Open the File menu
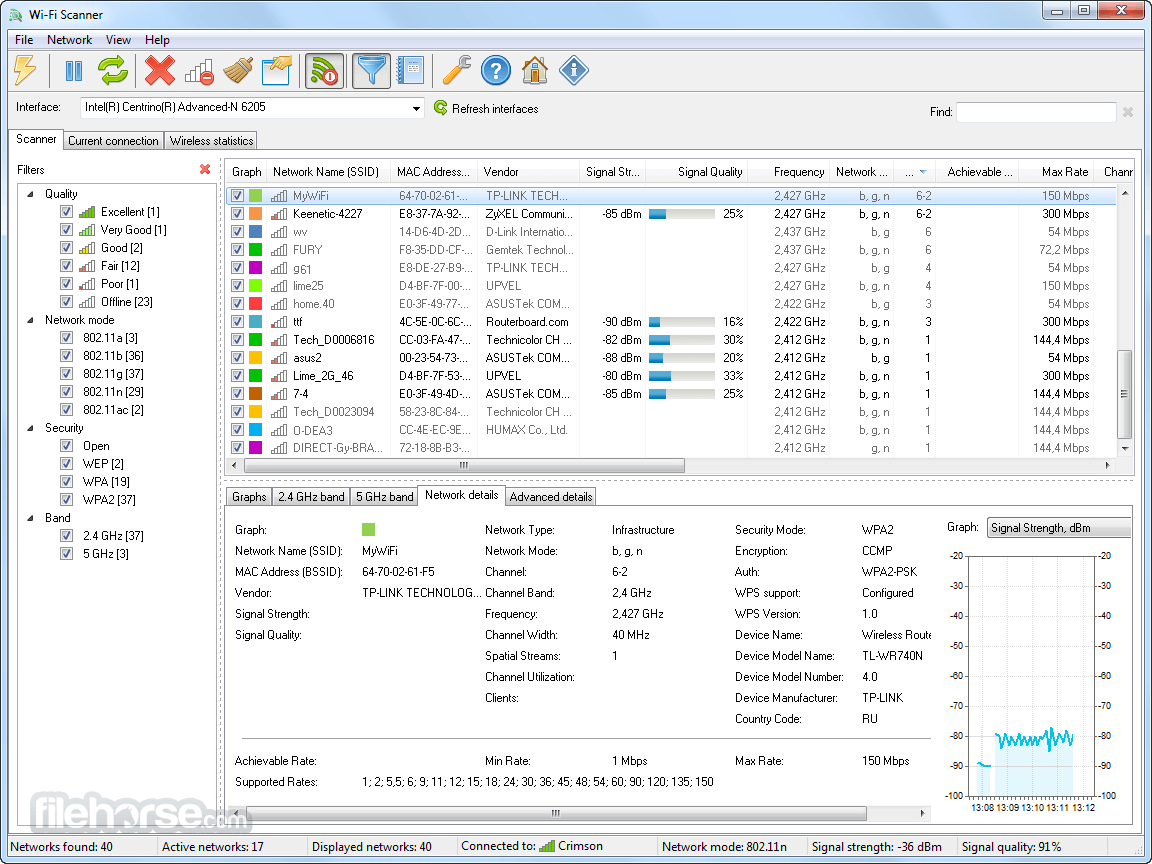 pos(24,40)
